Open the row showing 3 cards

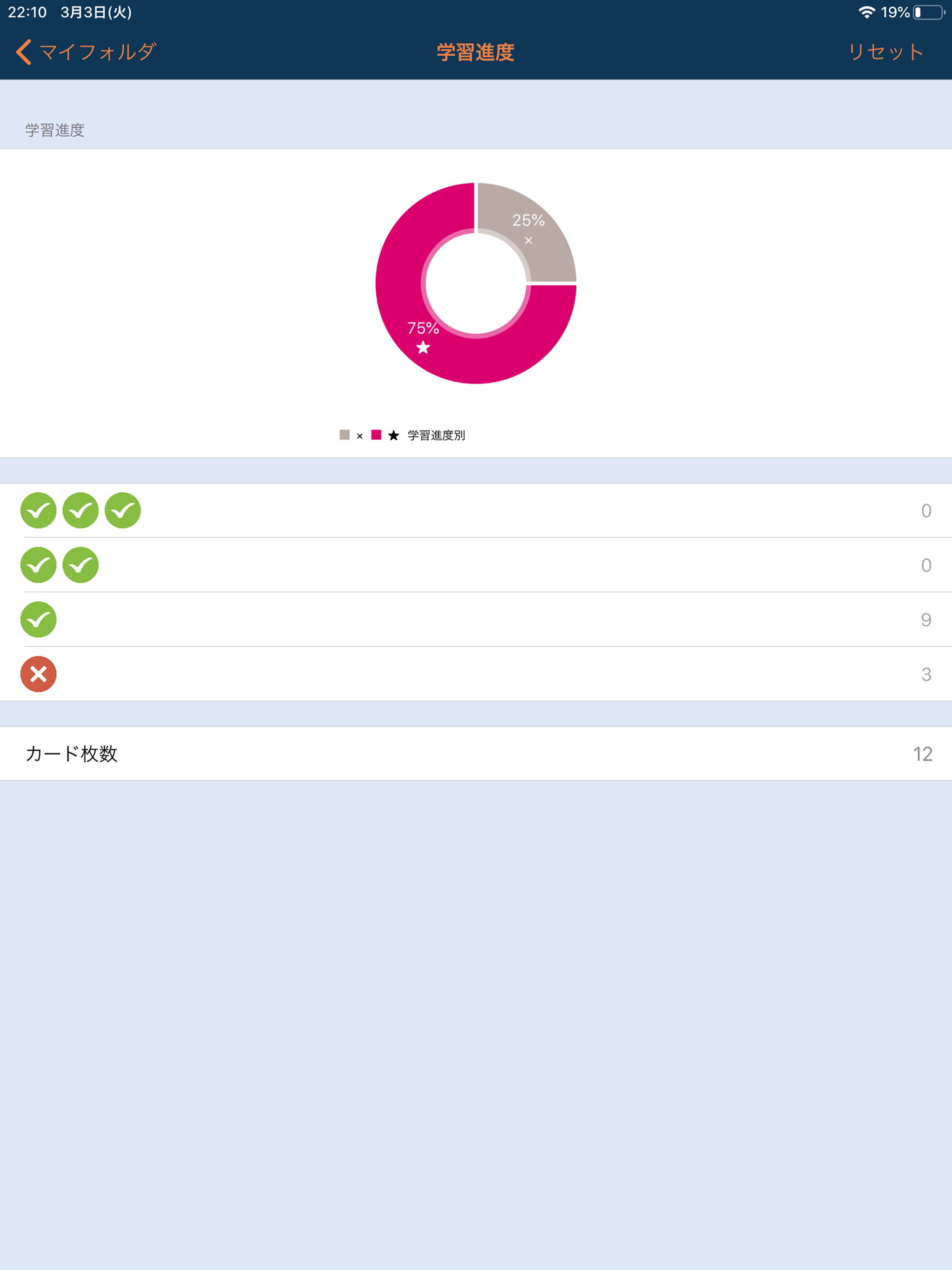click(476, 674)
